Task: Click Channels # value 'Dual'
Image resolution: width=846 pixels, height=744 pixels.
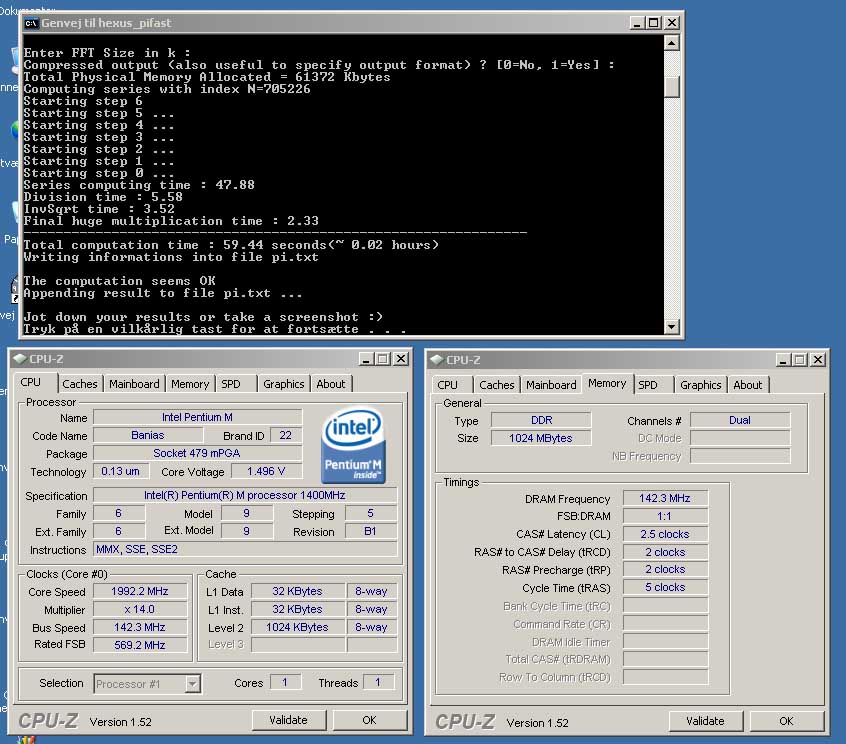Action: [x=740, y=420]
